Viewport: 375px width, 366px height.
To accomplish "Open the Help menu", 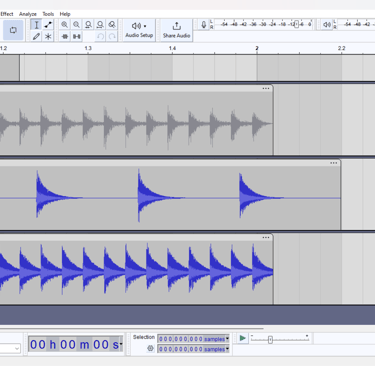I will click(65, 14).
